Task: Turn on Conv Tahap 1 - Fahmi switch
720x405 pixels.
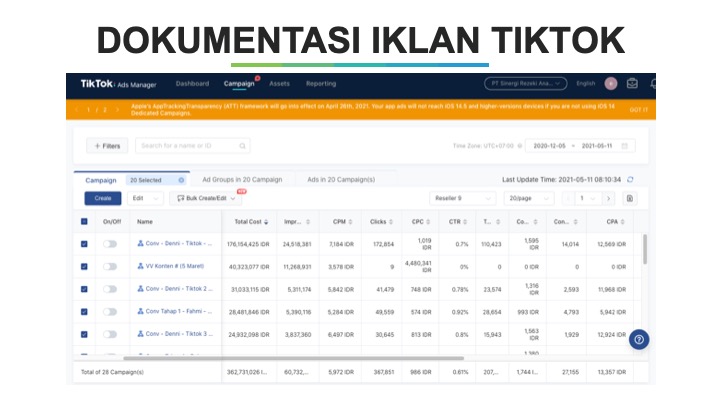Action: click(x=110, y=312)
